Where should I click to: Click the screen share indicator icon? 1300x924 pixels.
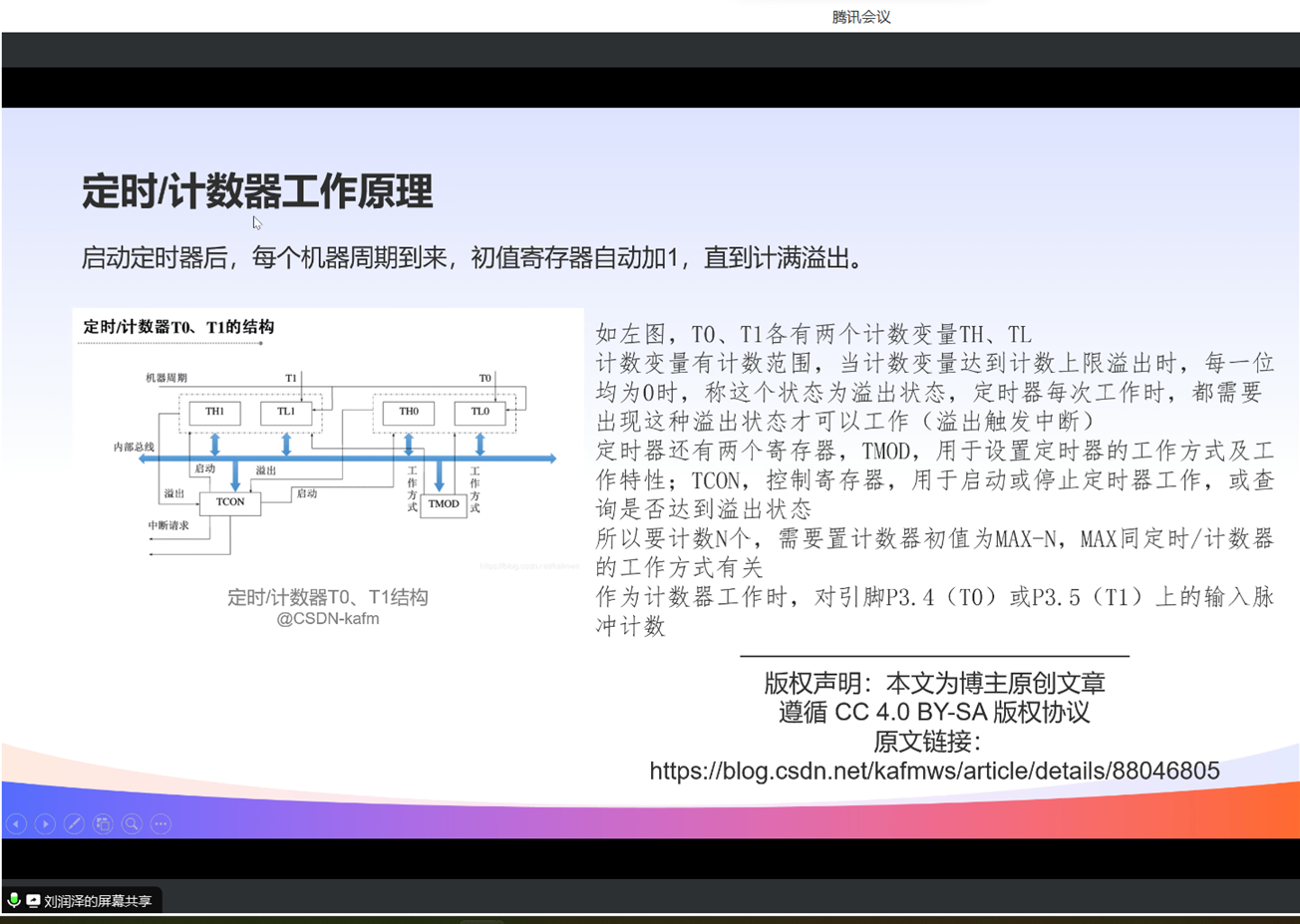point(33,900)
